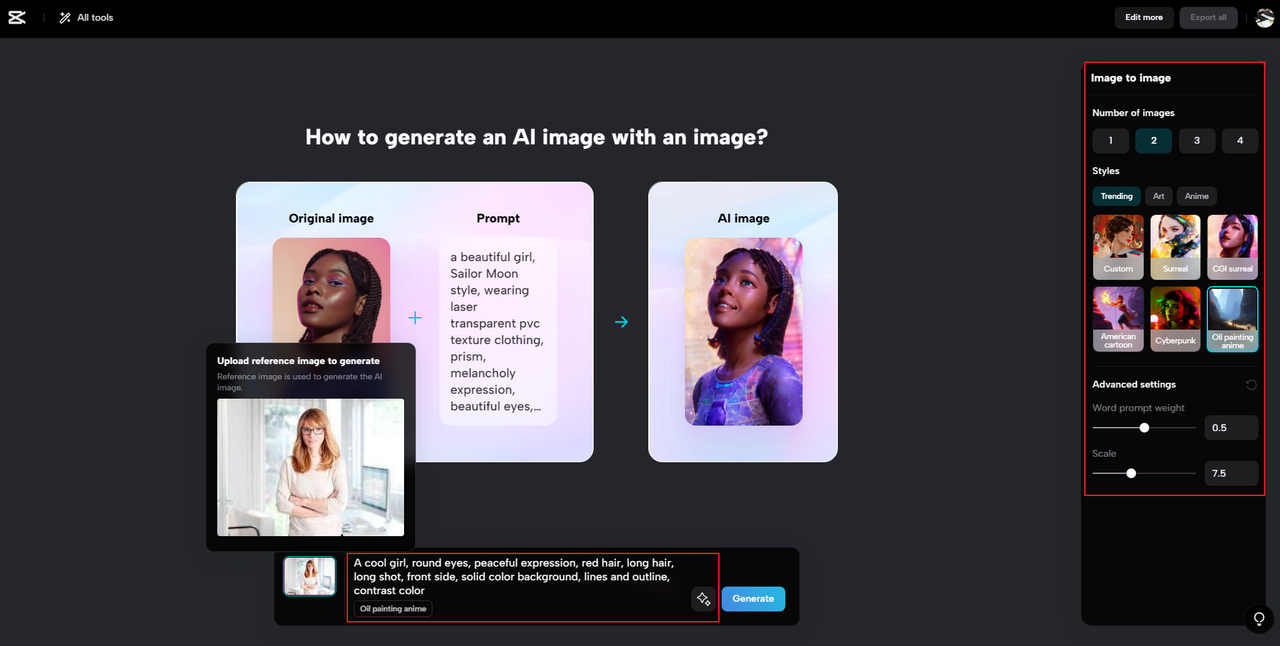This screenshot has width=1280, height=646.
Task: Select the Oil painting anime style thumbnail
Action: [1232, 319]
